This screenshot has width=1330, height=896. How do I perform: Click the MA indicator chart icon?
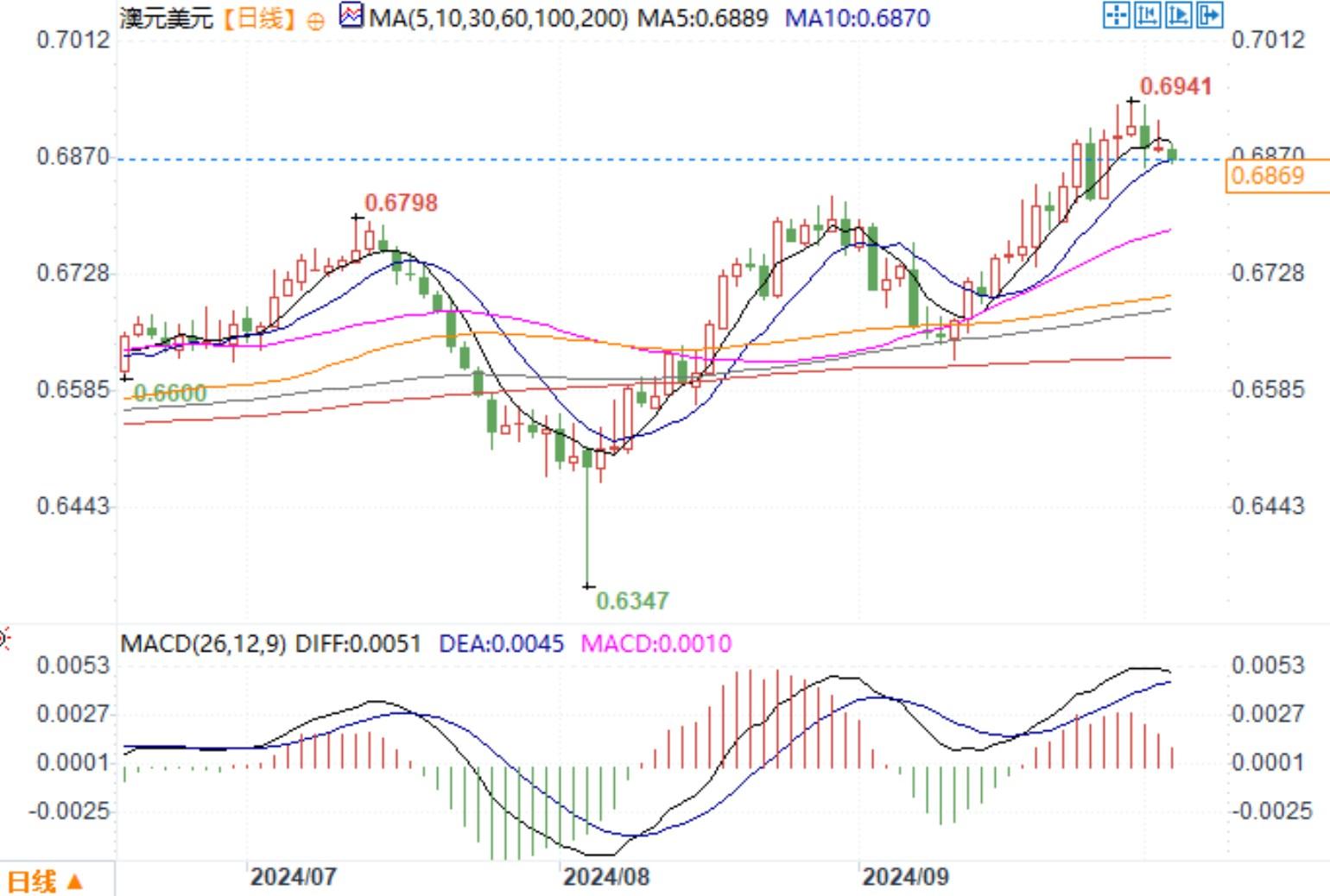click(351, 16)
